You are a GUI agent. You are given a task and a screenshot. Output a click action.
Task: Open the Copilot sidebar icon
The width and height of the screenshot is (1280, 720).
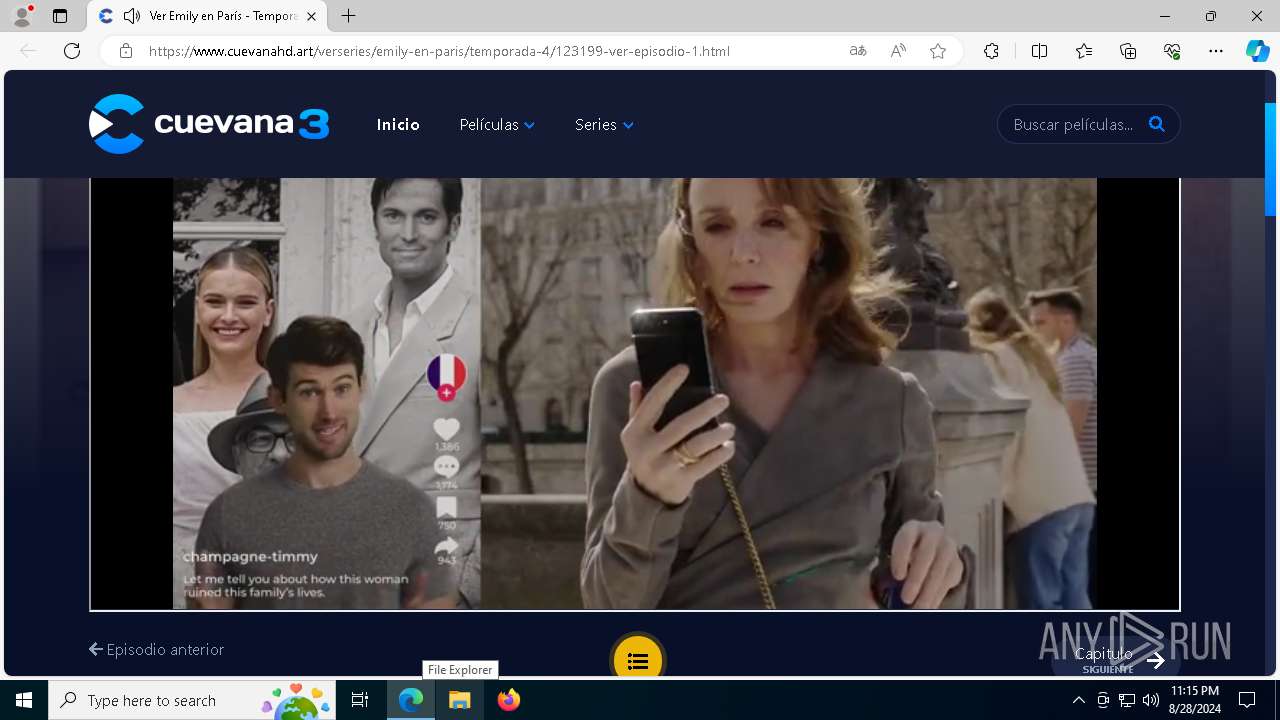[x=1258, y=51]
